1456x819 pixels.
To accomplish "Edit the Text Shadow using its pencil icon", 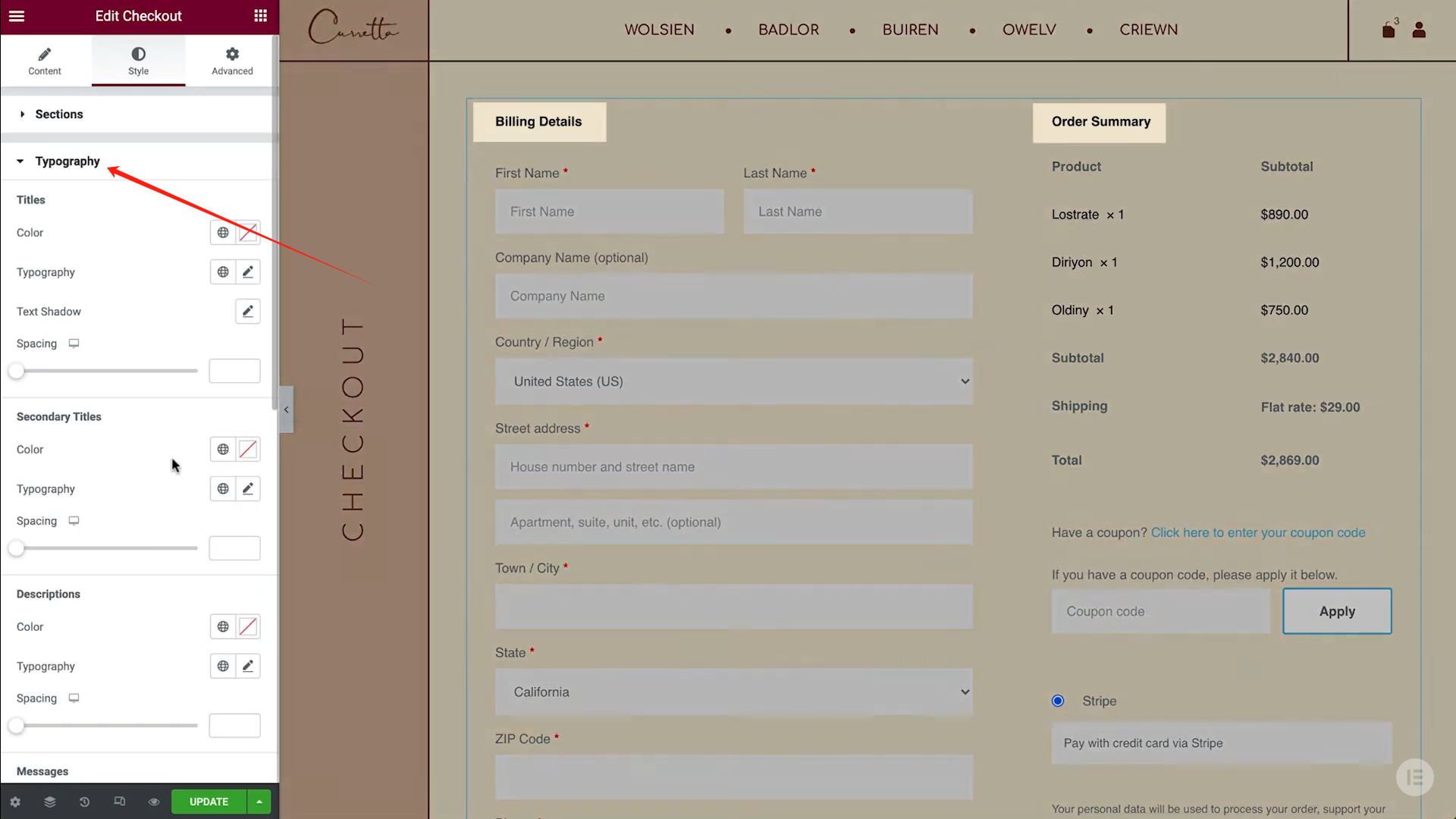I will pos(247,311).
